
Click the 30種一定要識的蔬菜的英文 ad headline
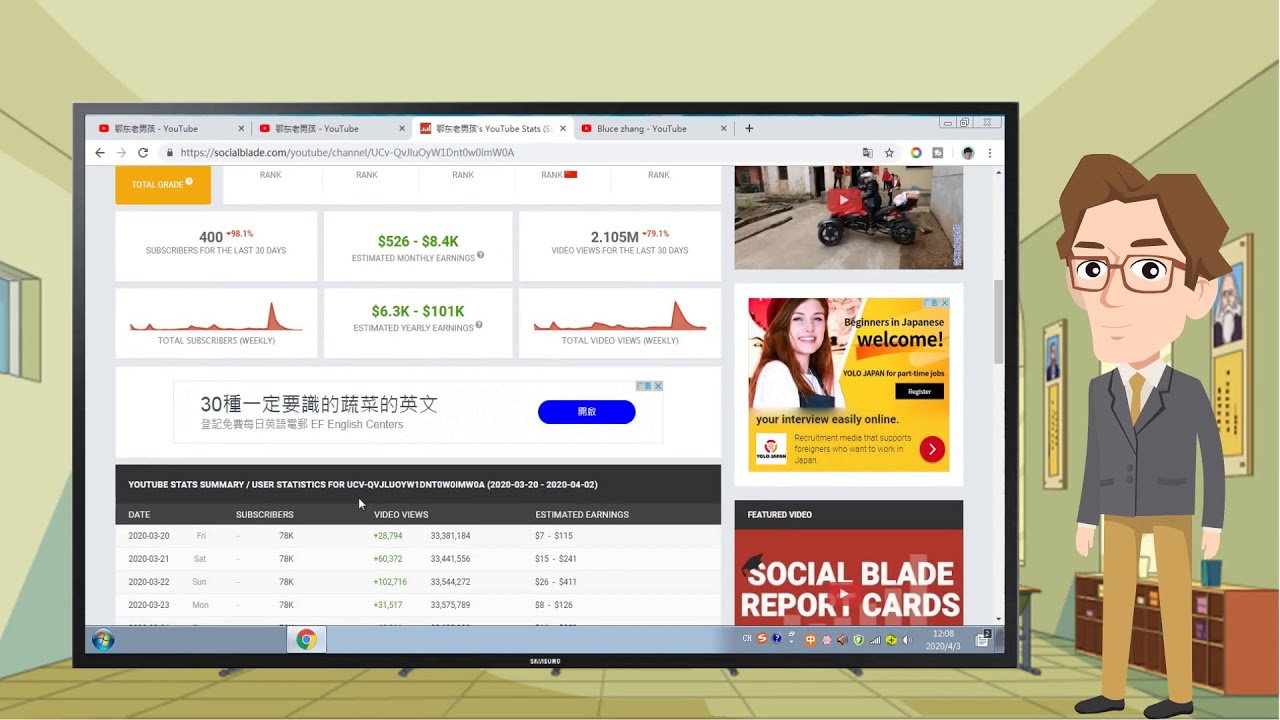click(319, 404)
